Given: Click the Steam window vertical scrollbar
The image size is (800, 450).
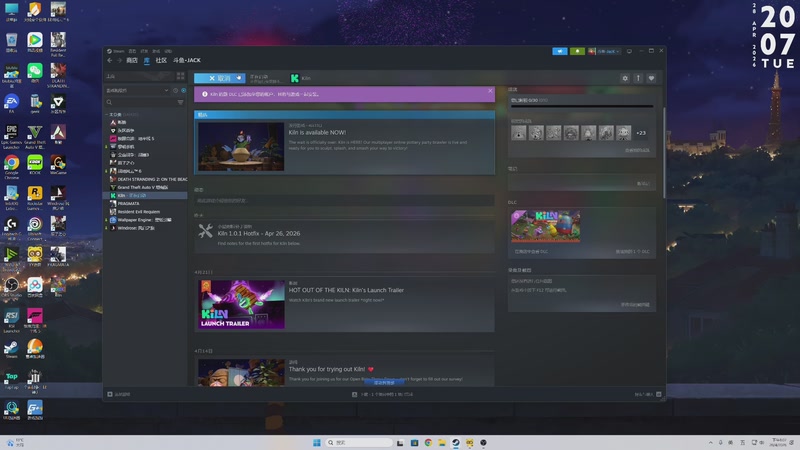Looking at the screenshot, I should (x=664, y=153).
